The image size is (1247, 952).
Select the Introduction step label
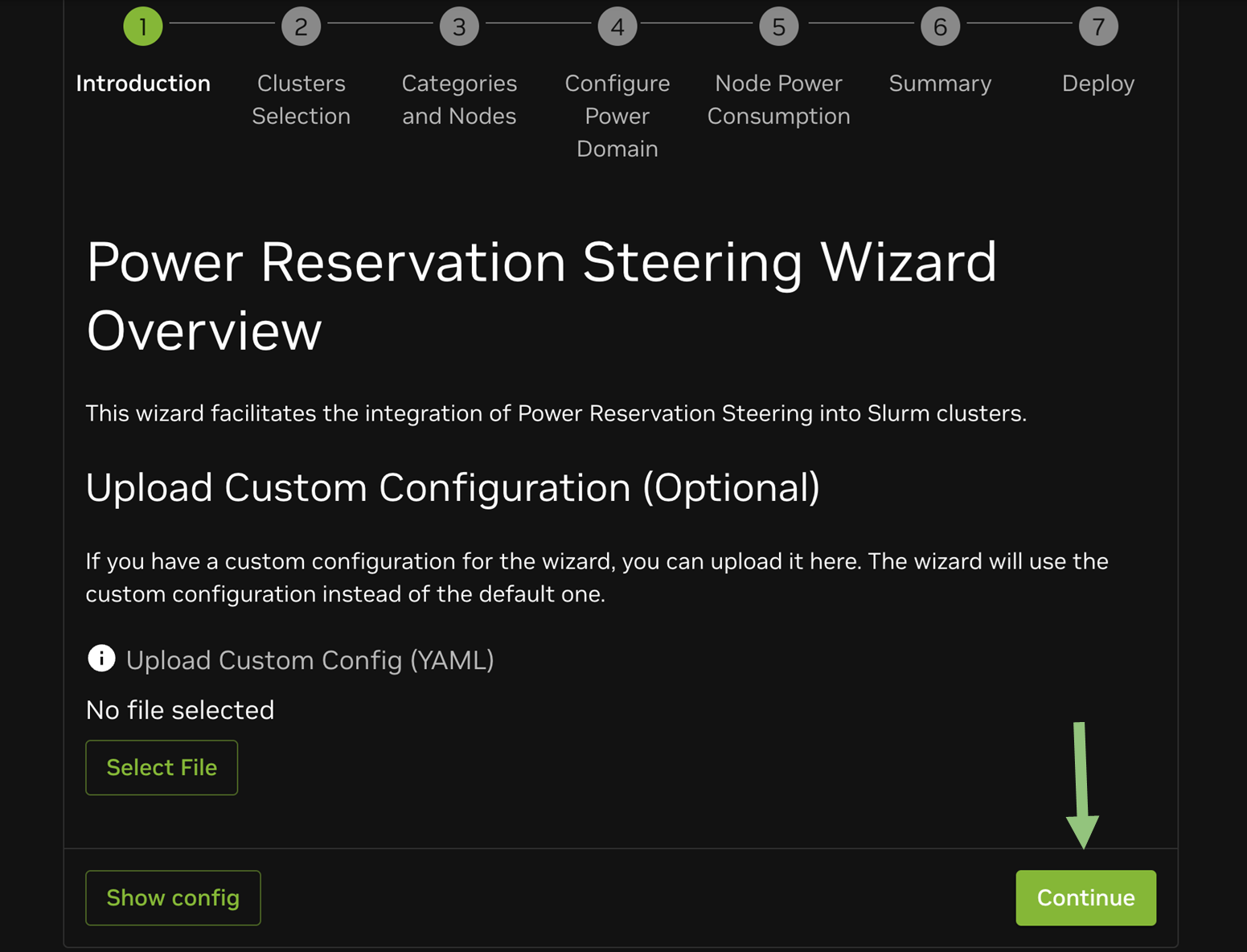[143, 84]
